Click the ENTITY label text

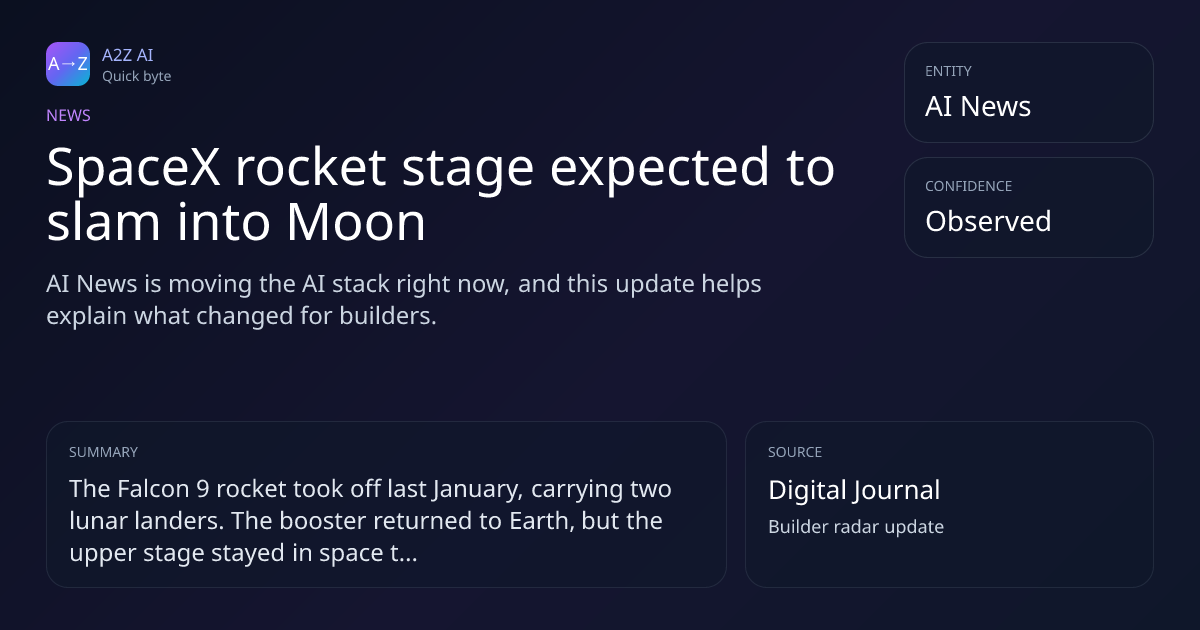(x=948, y=71)
